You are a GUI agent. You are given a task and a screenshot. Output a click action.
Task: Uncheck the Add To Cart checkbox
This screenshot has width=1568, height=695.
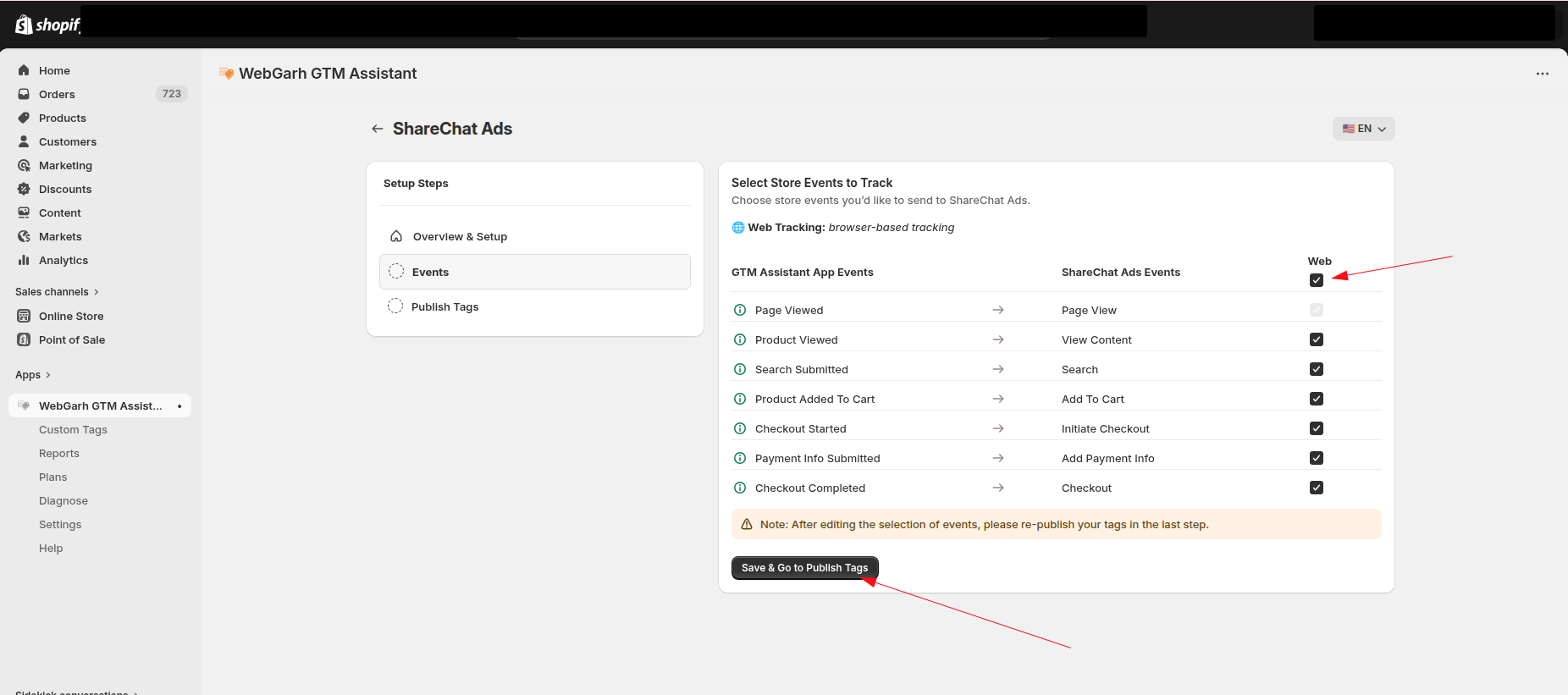point(1317,399)
